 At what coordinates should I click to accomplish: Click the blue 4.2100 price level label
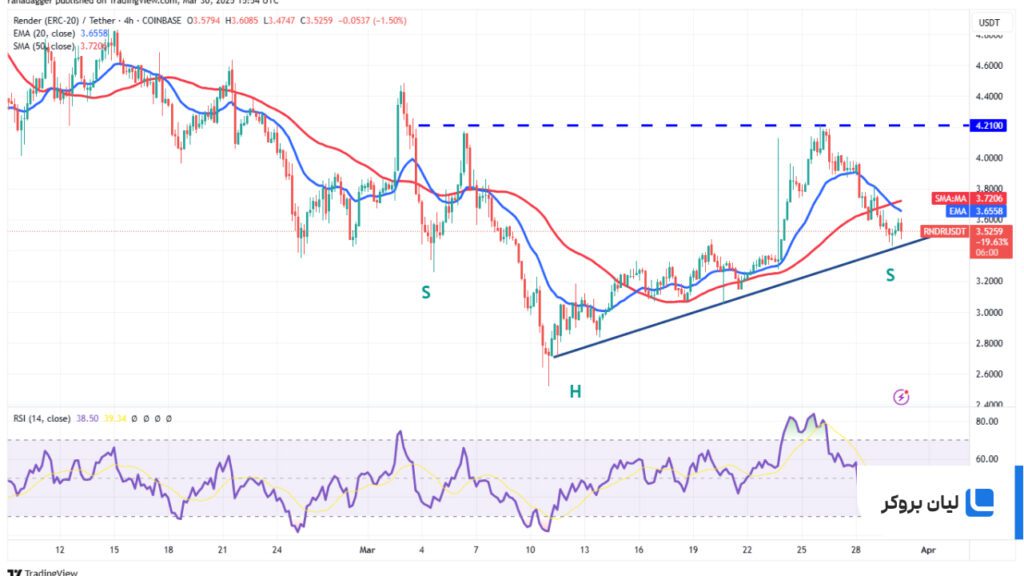click(988, 125)
